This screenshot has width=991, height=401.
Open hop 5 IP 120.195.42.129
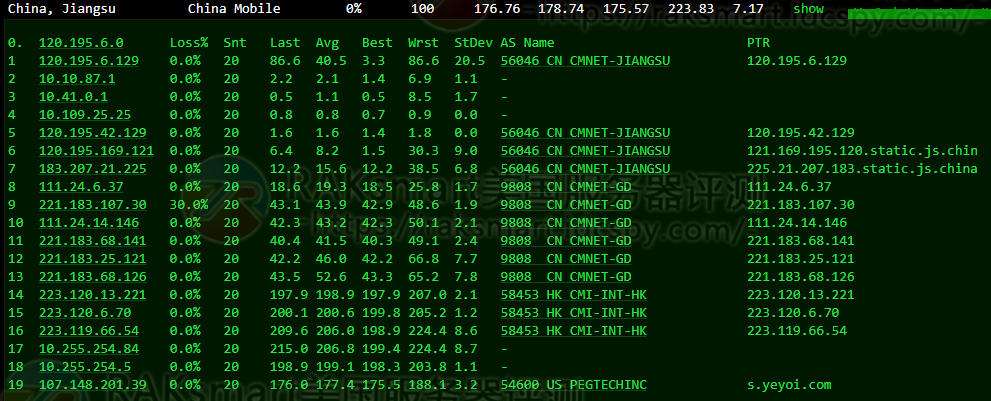[93, 133]
